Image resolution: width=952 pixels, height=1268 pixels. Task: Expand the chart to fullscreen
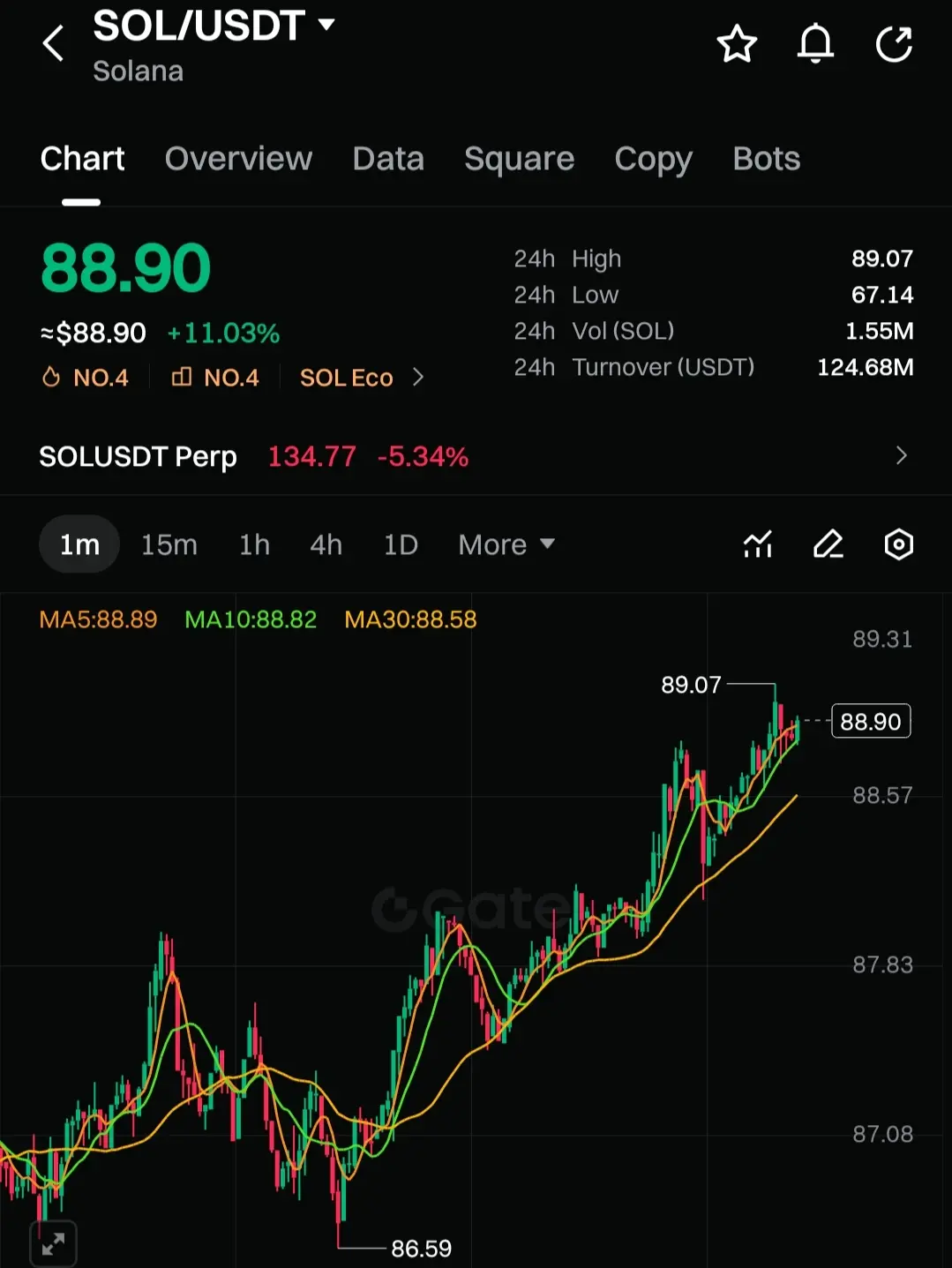pos(54,1244)
